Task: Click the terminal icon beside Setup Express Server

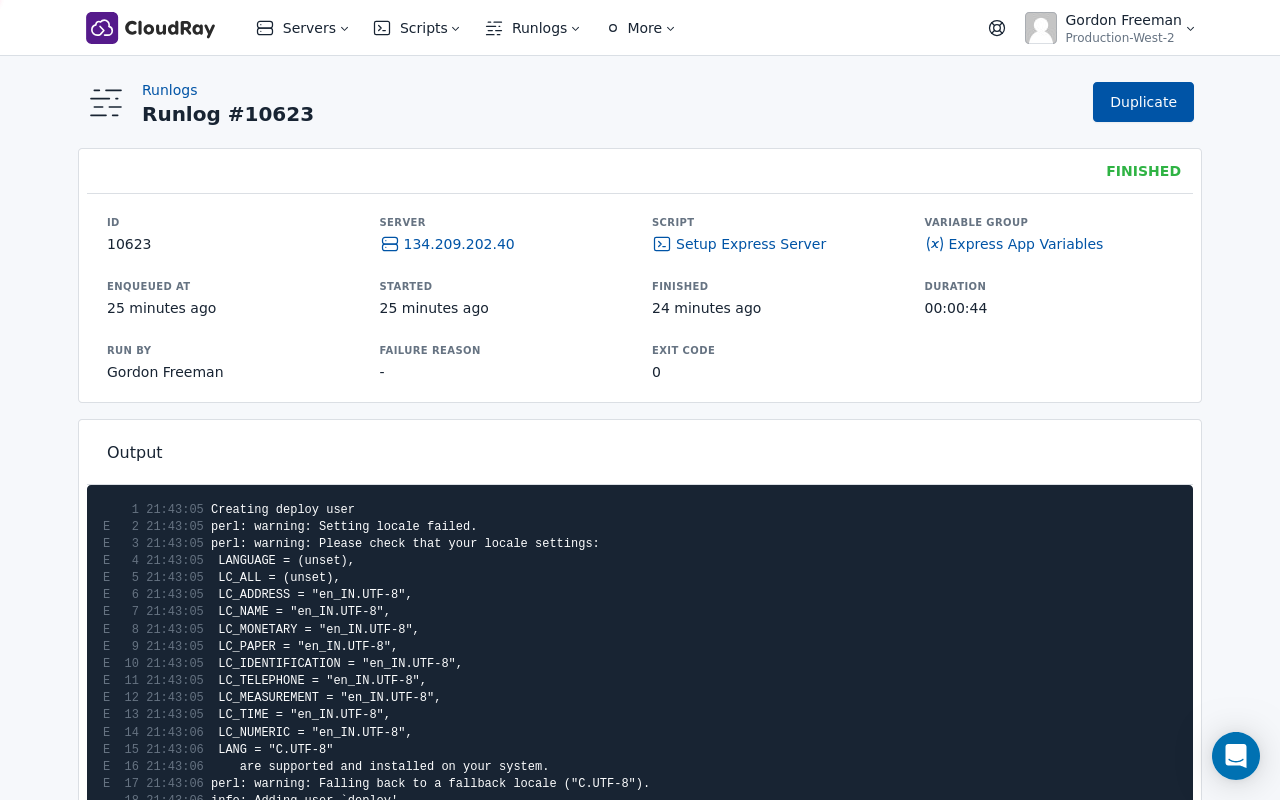Action: 661,244
